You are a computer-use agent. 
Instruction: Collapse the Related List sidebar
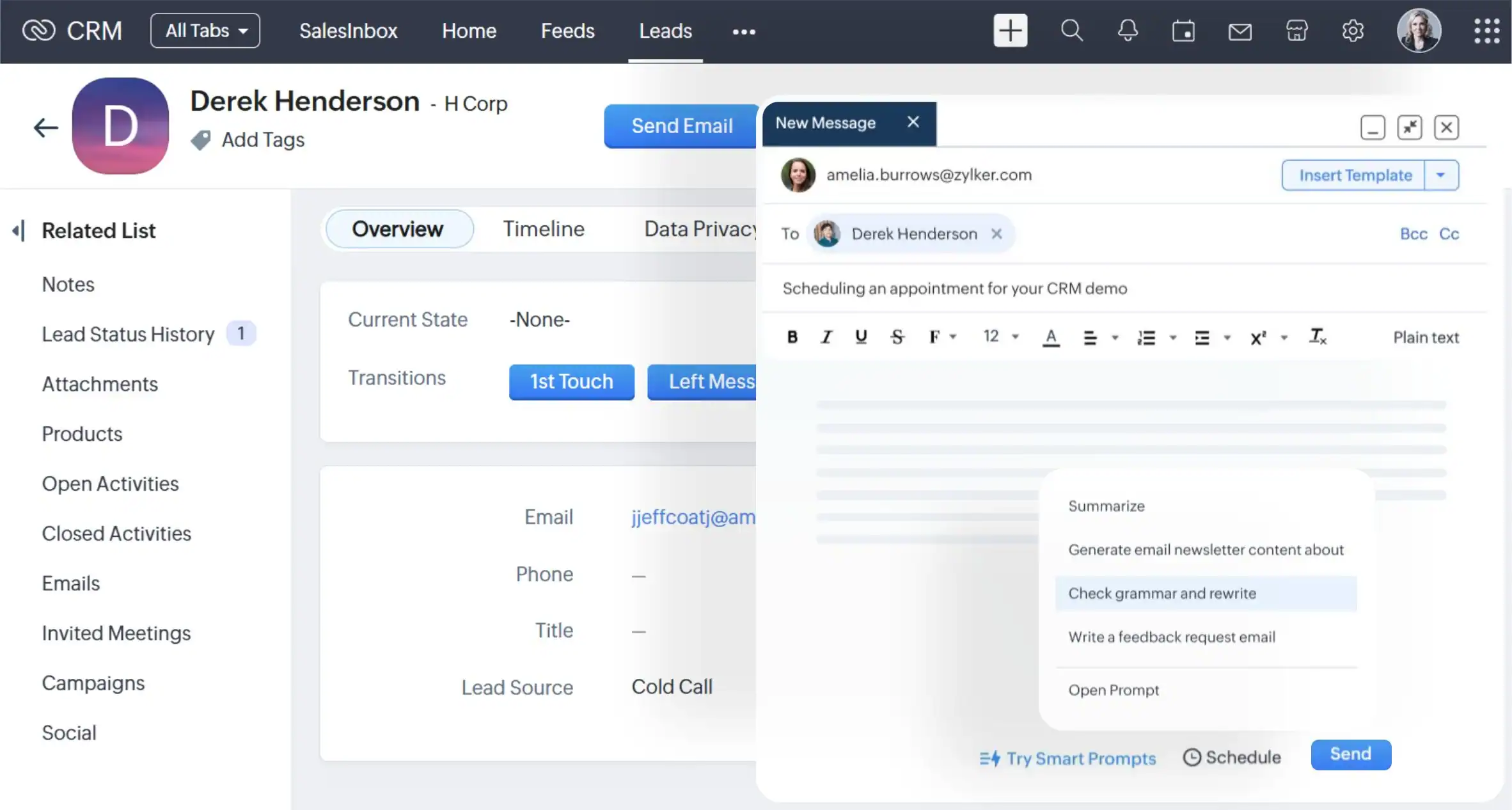click(19, 230)
